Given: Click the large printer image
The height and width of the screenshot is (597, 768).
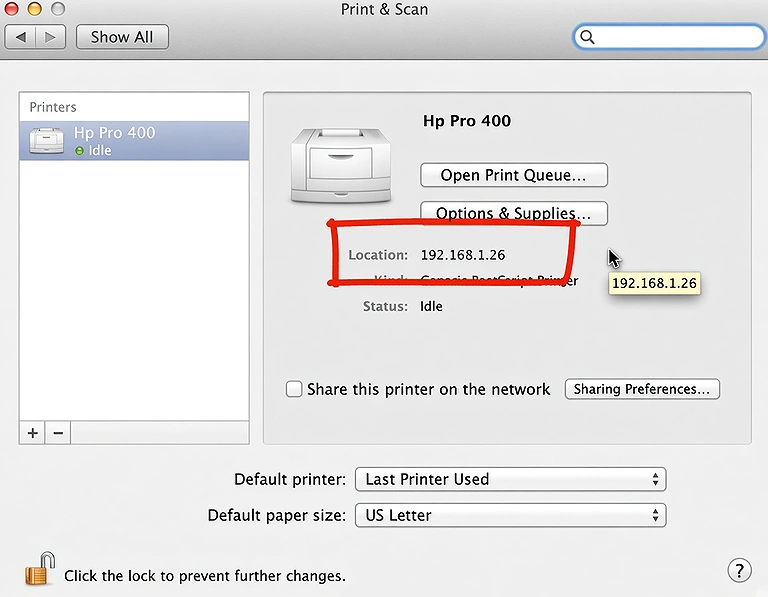Looking at the screenshot, I should (x=341, y=166).
